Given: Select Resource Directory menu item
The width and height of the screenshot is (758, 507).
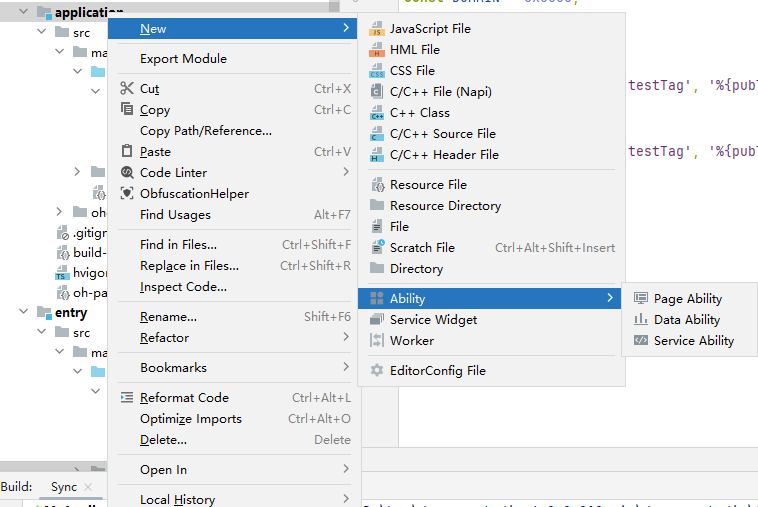Looking at the screenshot, I should tap(445, 206).
